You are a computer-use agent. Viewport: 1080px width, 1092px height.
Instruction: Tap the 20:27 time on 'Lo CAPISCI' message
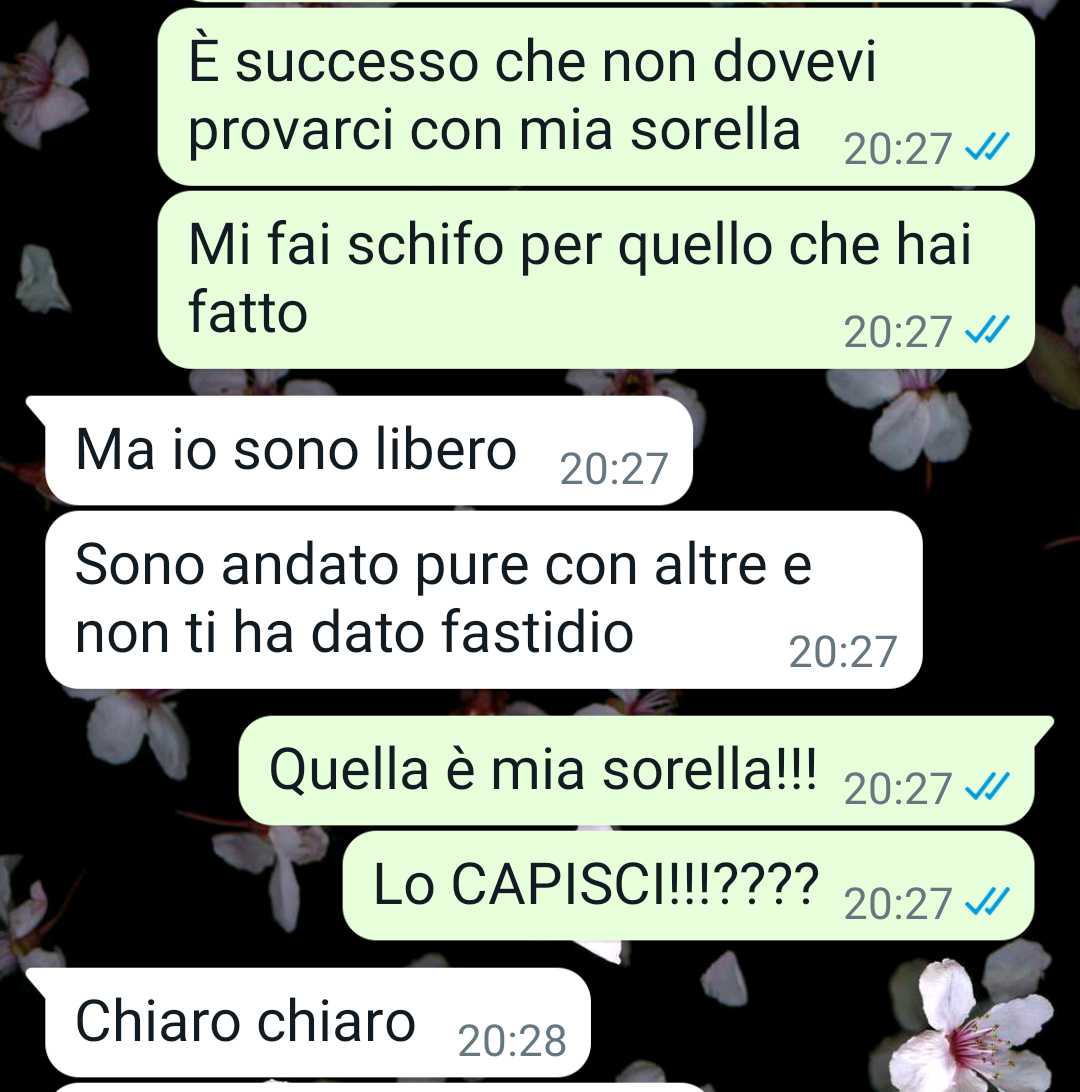click(898, 903)
